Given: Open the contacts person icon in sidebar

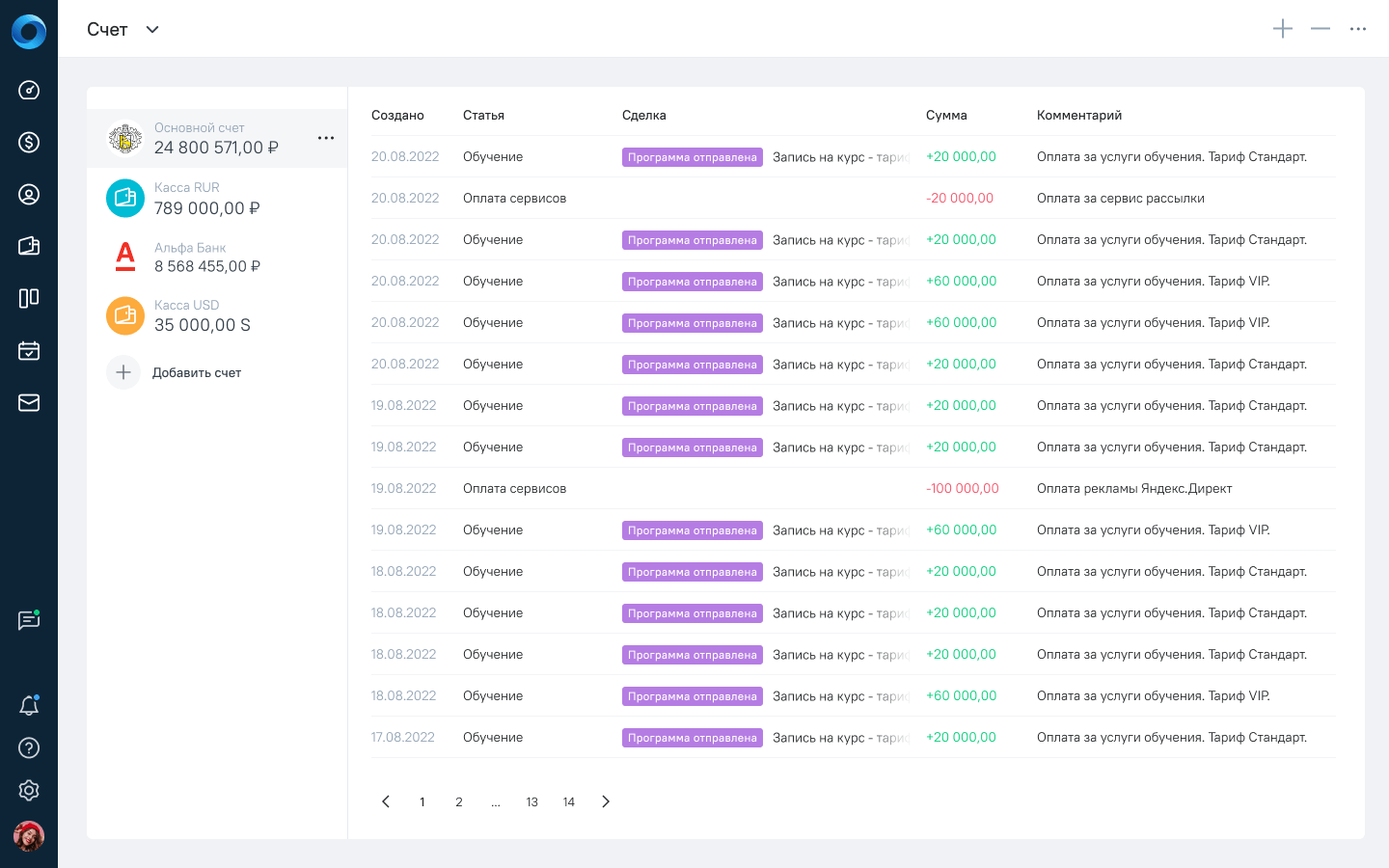Looking at the screenshot, I should tap(29, 194).
